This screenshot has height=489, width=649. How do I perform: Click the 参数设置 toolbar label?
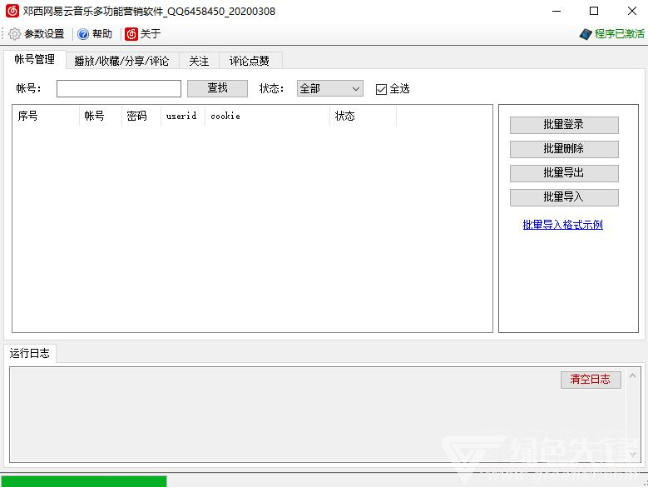pyautogui.click(x=44, y=34)
